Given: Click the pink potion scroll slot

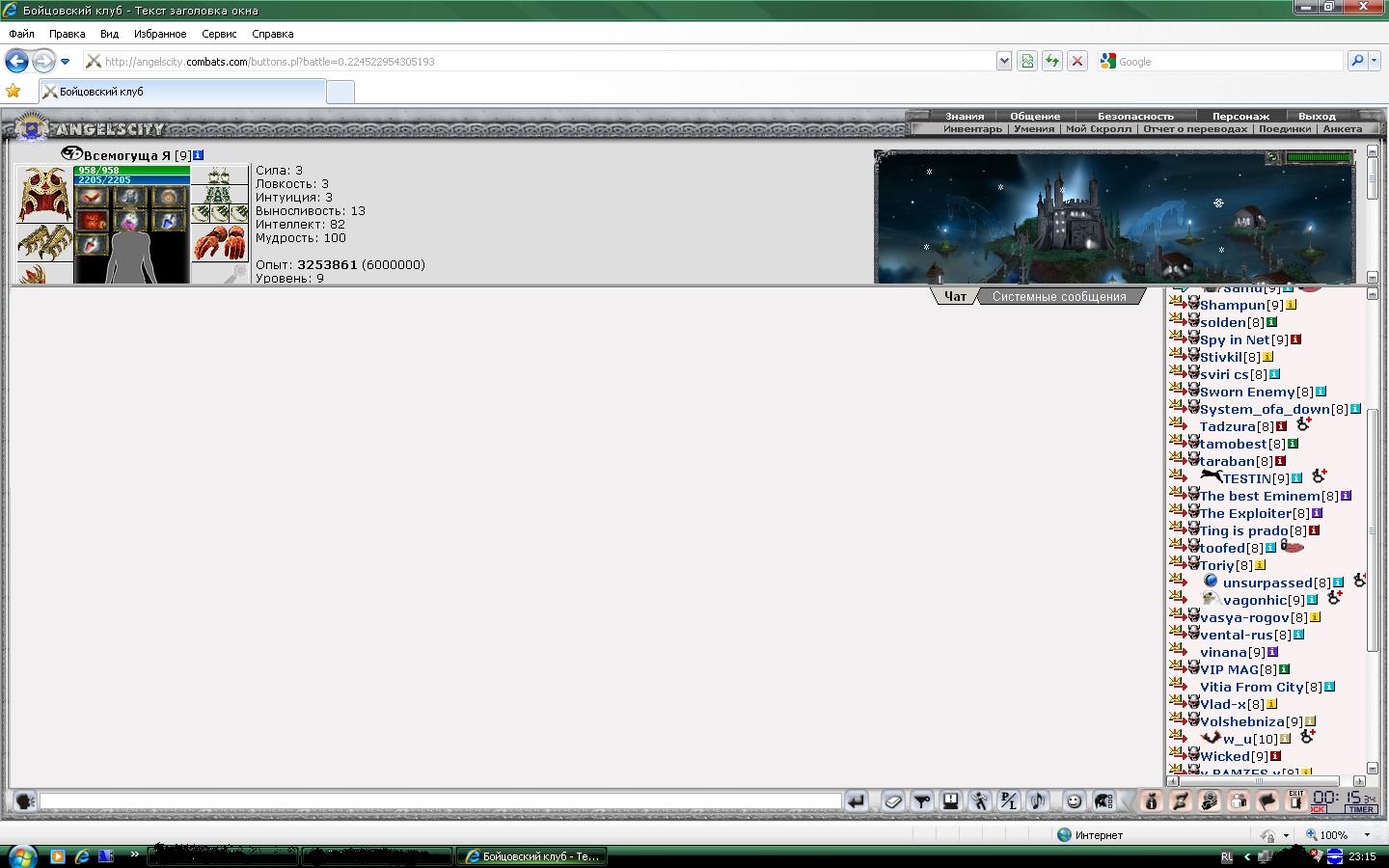Looking at the screenshot, I should (130, 221).
